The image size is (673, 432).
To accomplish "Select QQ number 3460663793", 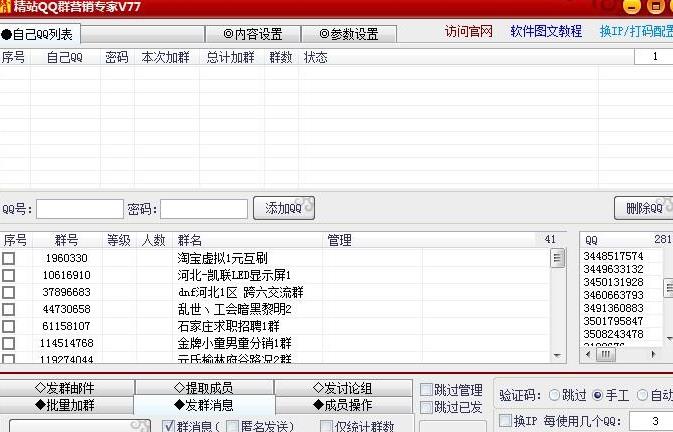I will 613,295.
